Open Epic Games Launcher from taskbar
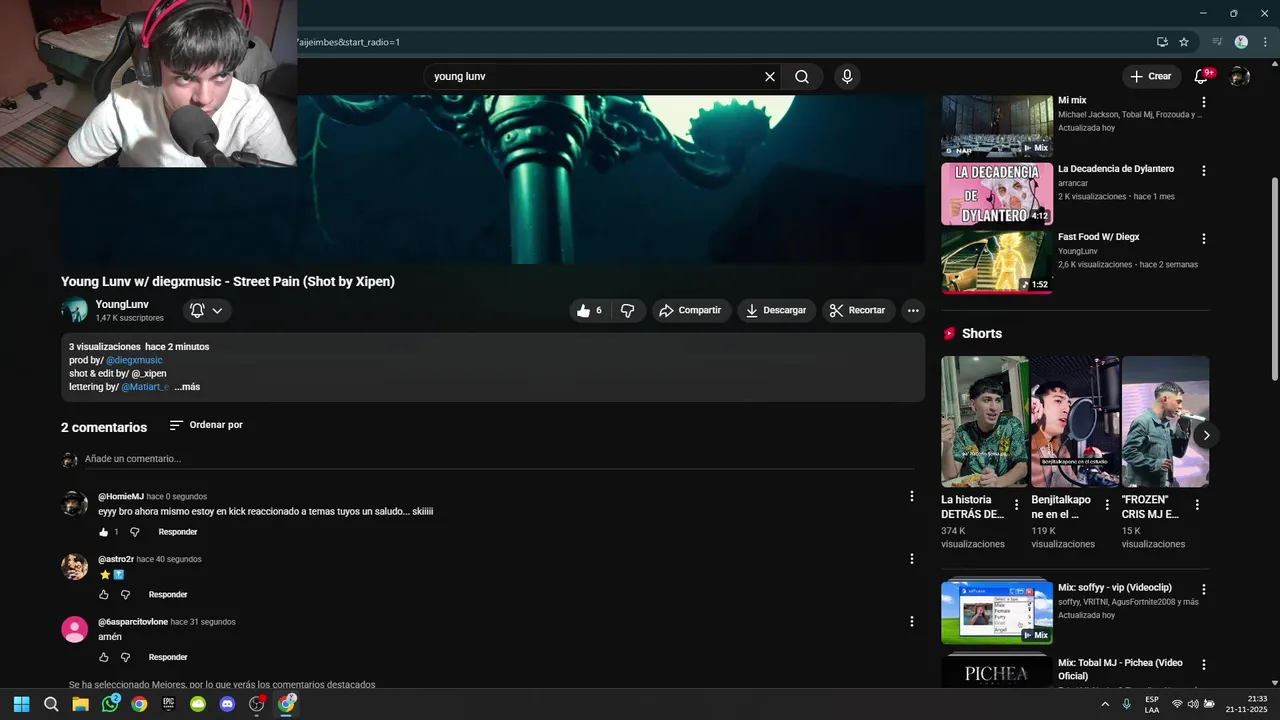This screenshot has height=720, width=1280. (x=169, y=704)
